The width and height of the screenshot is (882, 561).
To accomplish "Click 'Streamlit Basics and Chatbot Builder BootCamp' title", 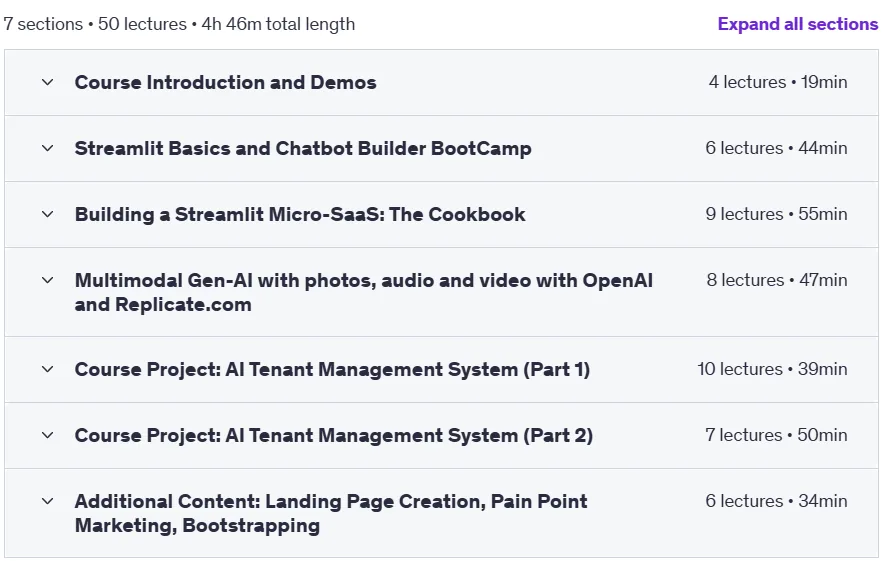I will 303,149.
